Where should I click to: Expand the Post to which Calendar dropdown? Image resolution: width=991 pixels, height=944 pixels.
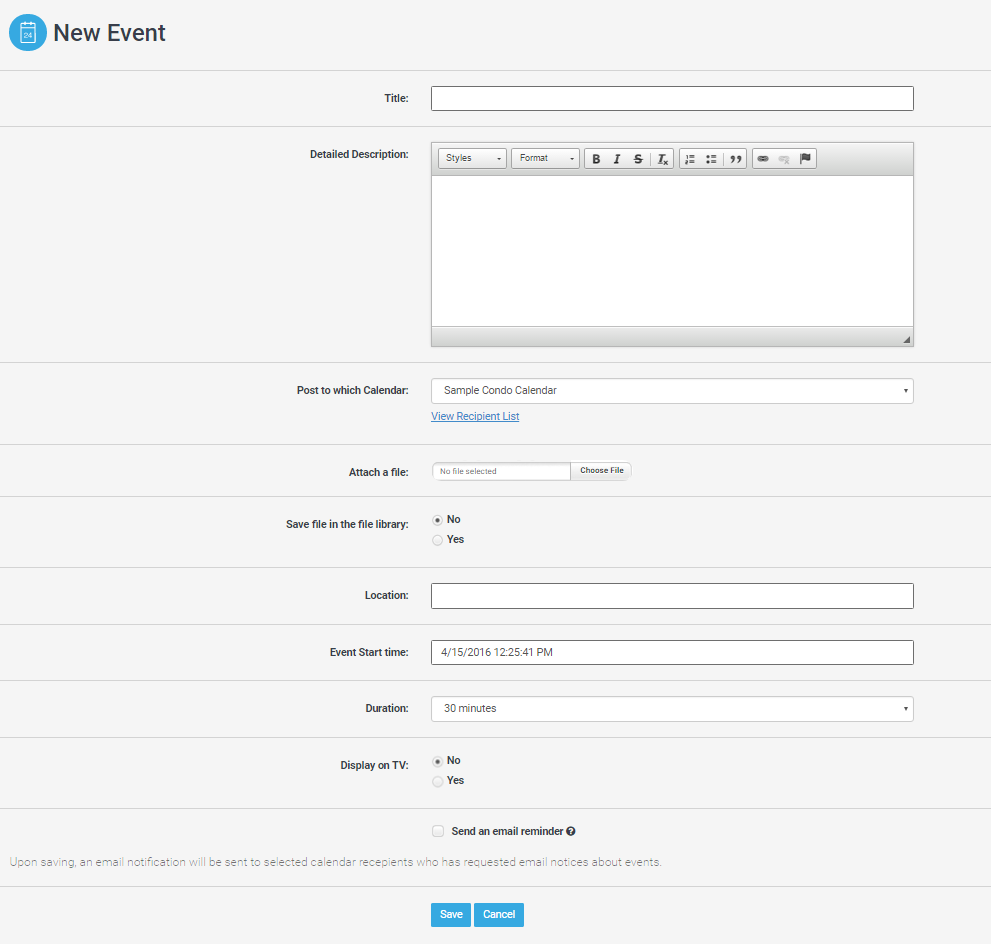pyautogui.click(x=672, y=391)
